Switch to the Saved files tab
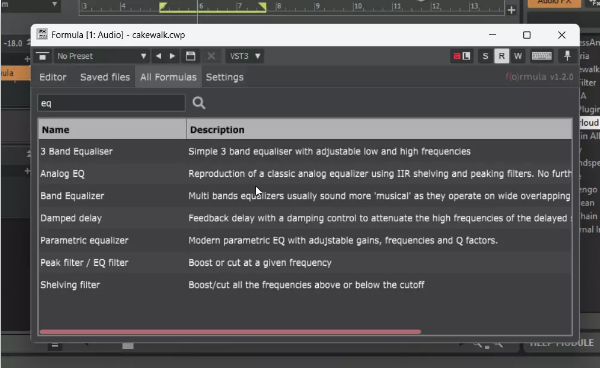The height and width of the screenshot is (368, 600). pos(105,77)
